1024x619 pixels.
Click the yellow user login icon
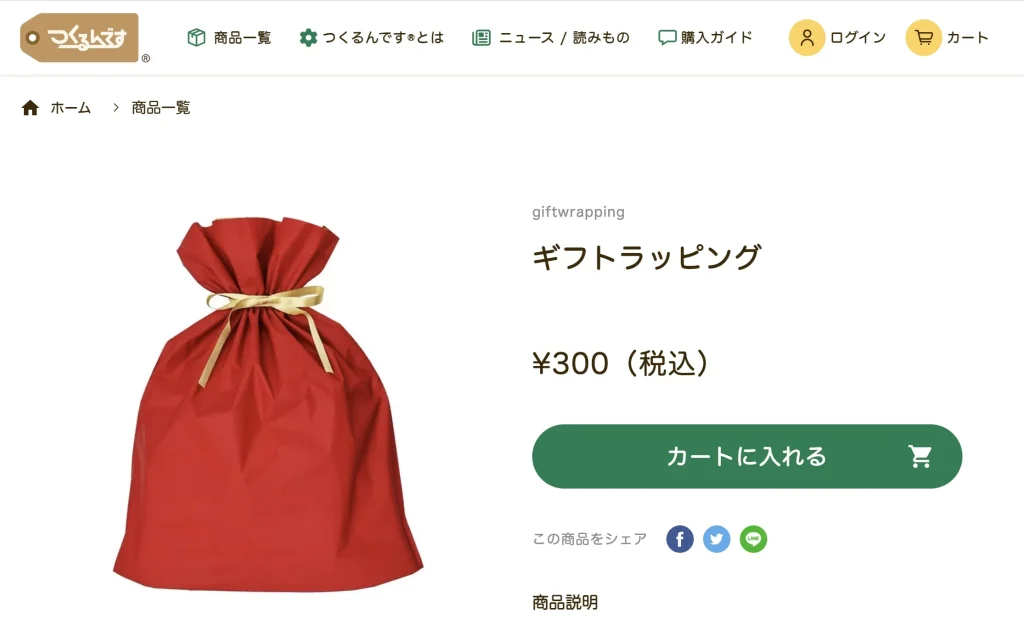(807, 37)
